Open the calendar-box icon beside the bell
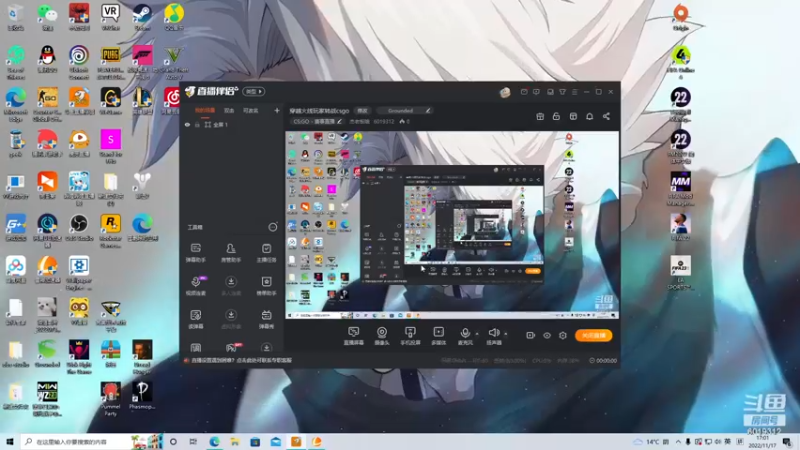The width and height of the screenshot is (800, 450). point(573,116)
